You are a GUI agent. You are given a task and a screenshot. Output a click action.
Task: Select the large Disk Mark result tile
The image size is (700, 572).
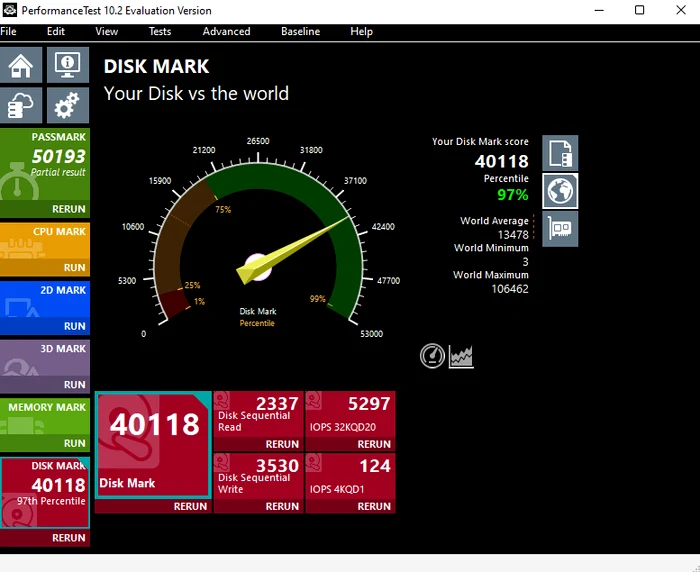point(153,445)
